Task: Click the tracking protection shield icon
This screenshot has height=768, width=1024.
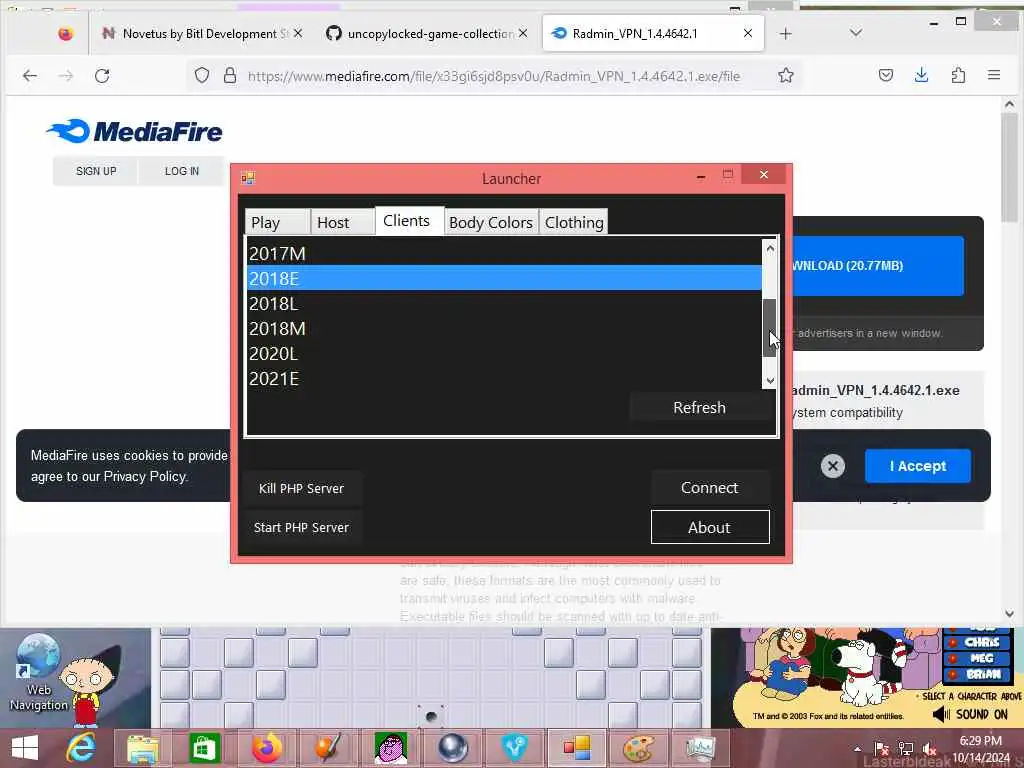Action: 202,76
